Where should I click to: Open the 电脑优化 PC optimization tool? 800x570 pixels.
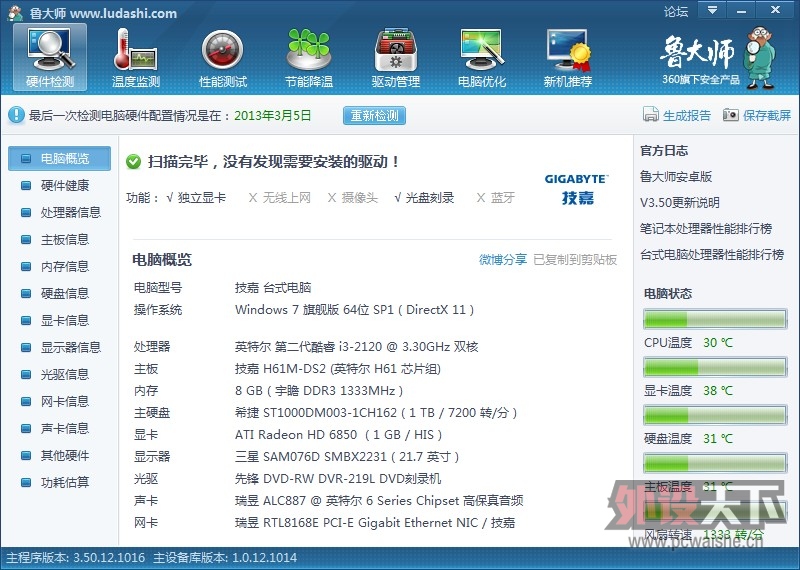tap(482, 58)
